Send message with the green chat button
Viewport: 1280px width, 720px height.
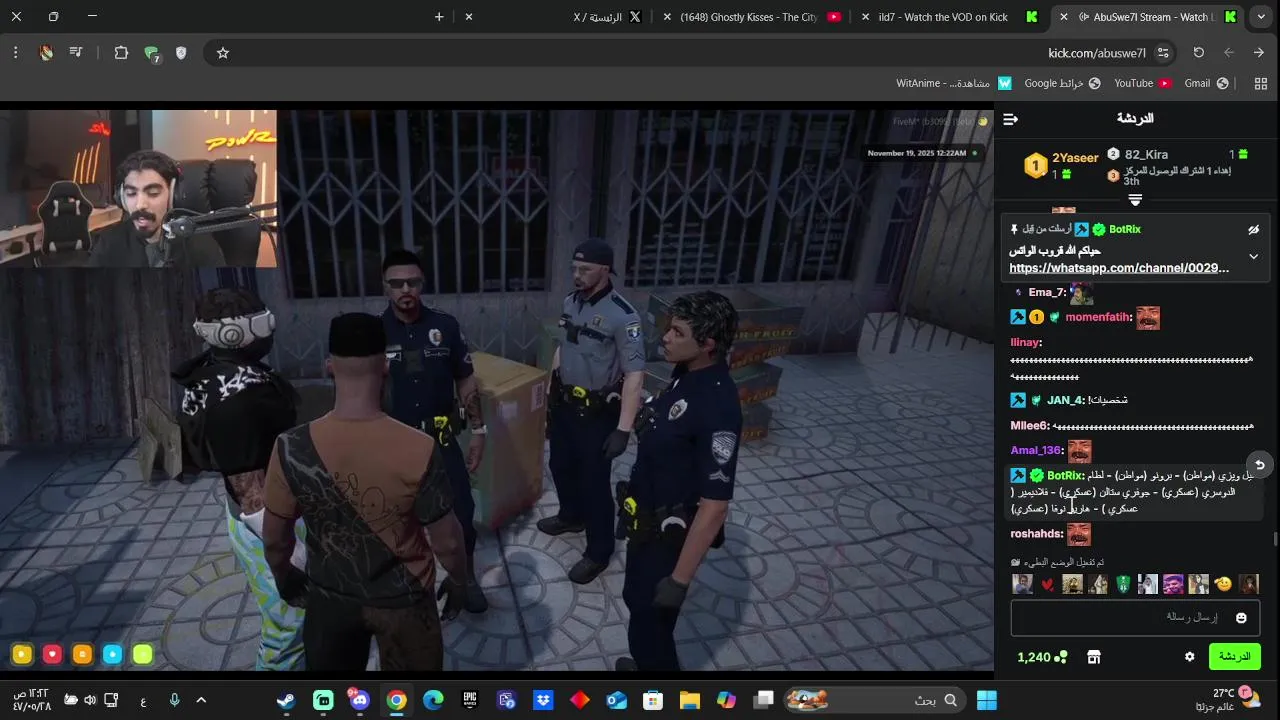tap(1234, 657)
